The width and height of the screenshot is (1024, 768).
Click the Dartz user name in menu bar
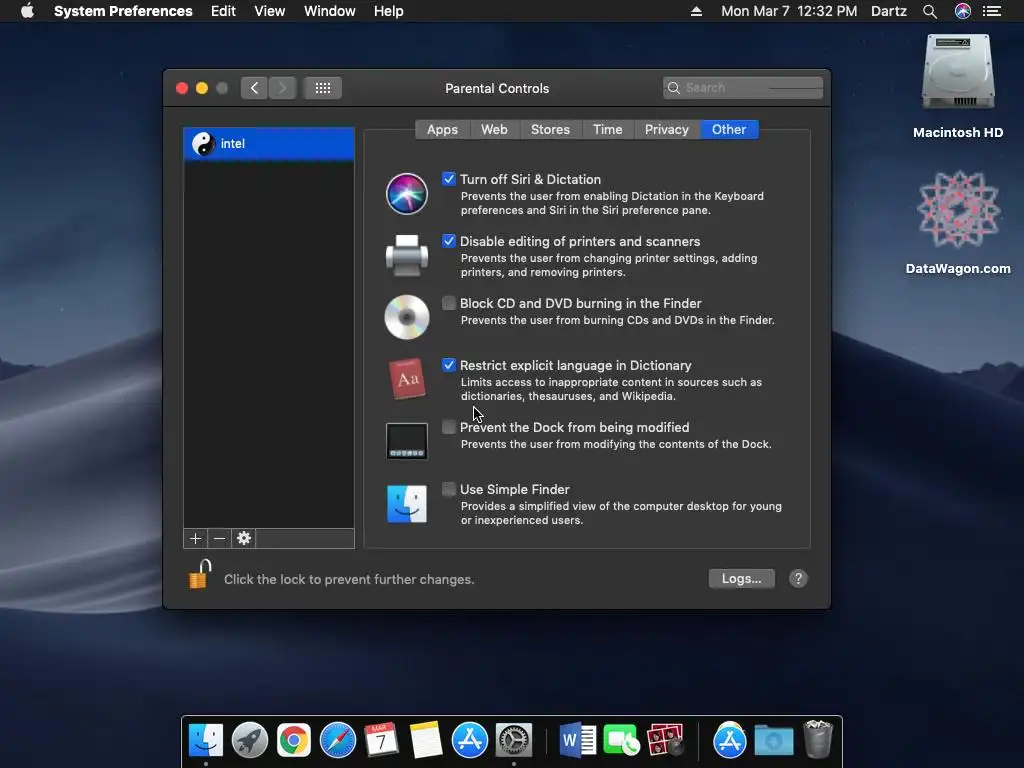click(889, 11)
